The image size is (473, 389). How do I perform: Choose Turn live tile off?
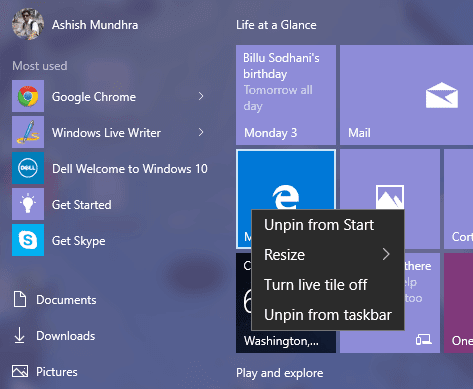click(328, 285)
